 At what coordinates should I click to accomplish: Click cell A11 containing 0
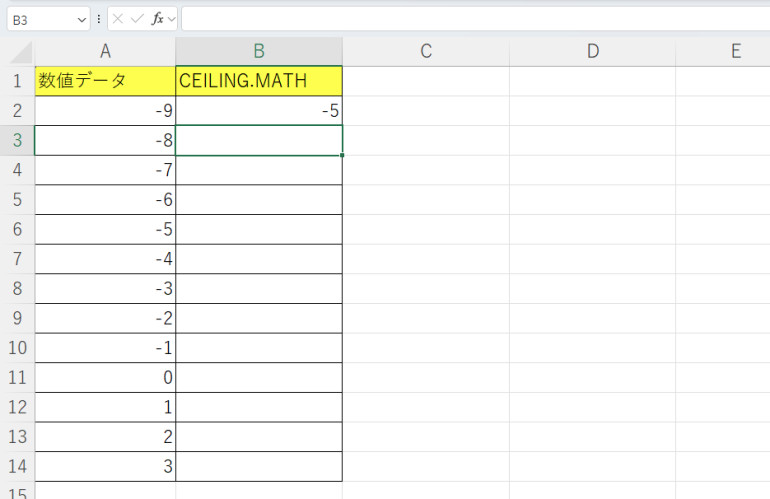(105, 377)
